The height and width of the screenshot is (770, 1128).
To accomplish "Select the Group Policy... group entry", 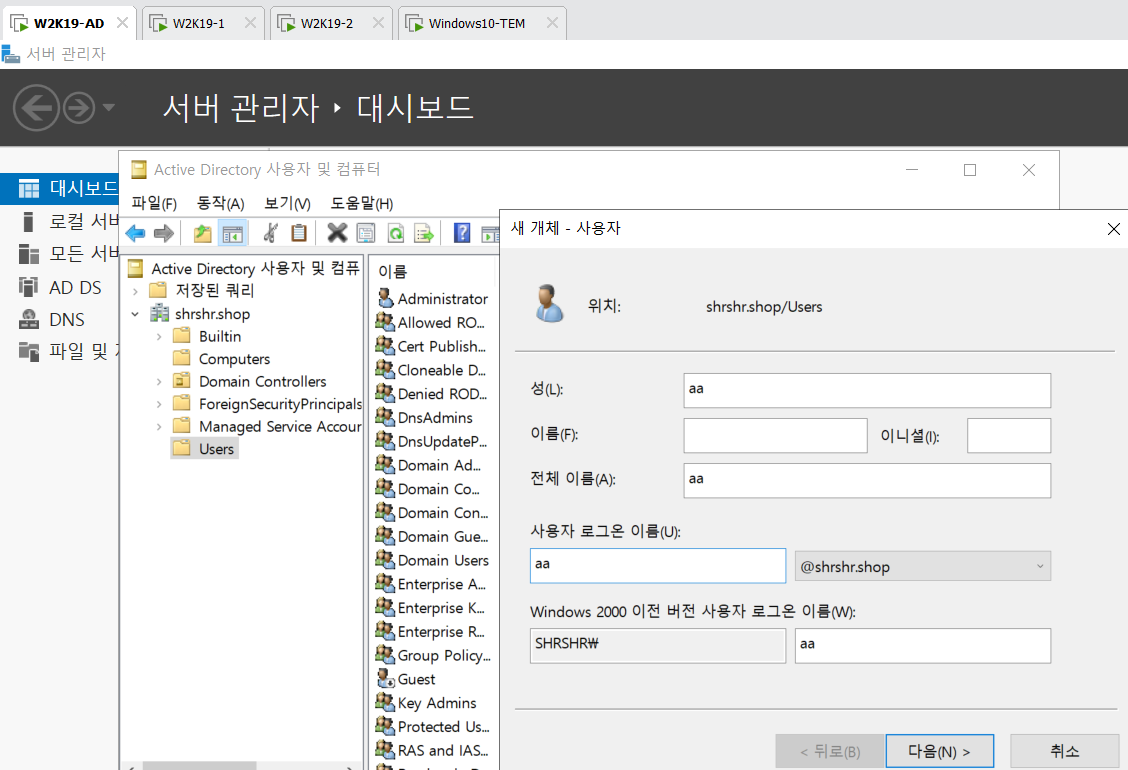I will click(x=434, y=655).
